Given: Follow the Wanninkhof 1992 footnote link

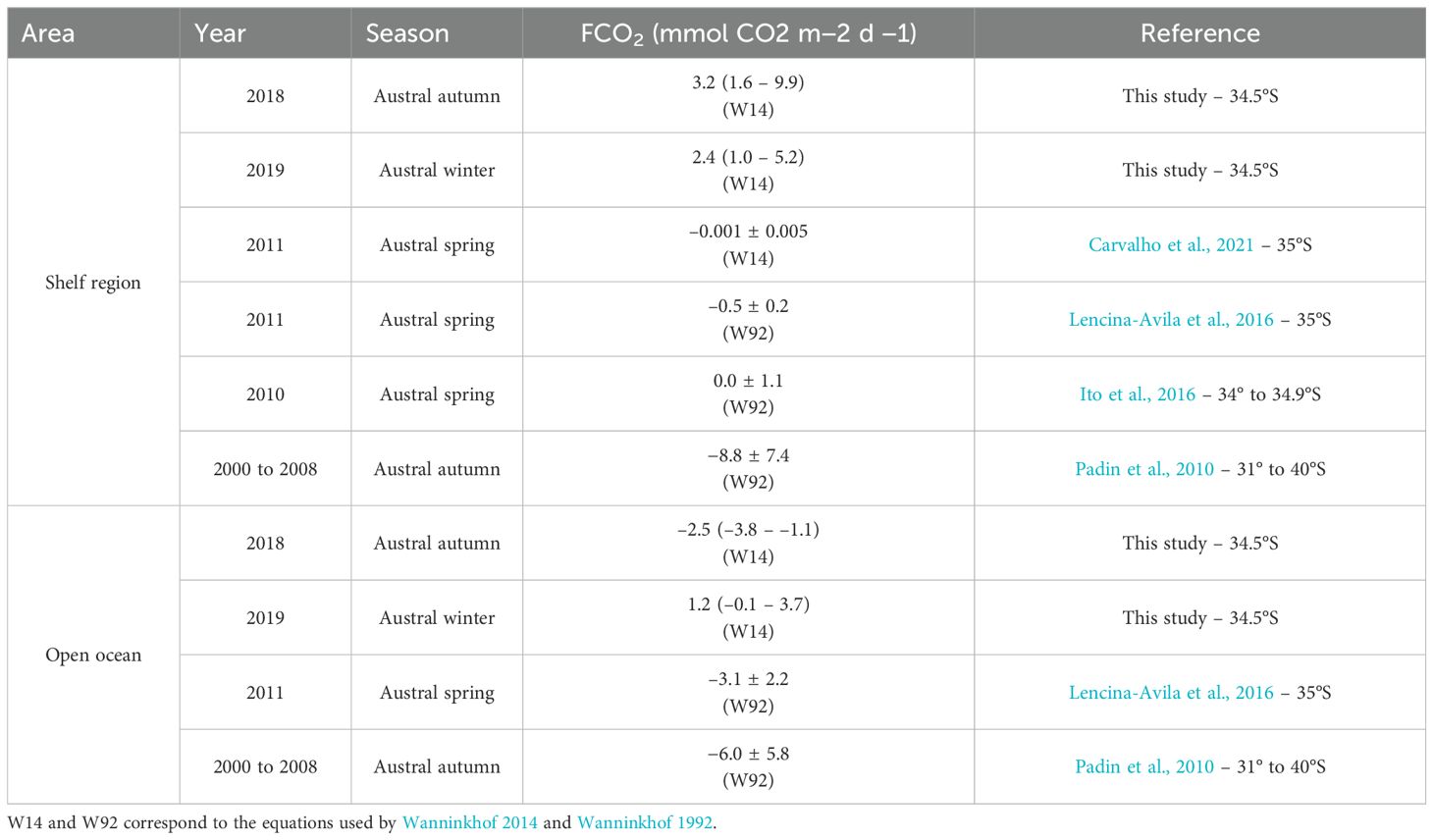Looking at the screenshot, I should [644, 823].
